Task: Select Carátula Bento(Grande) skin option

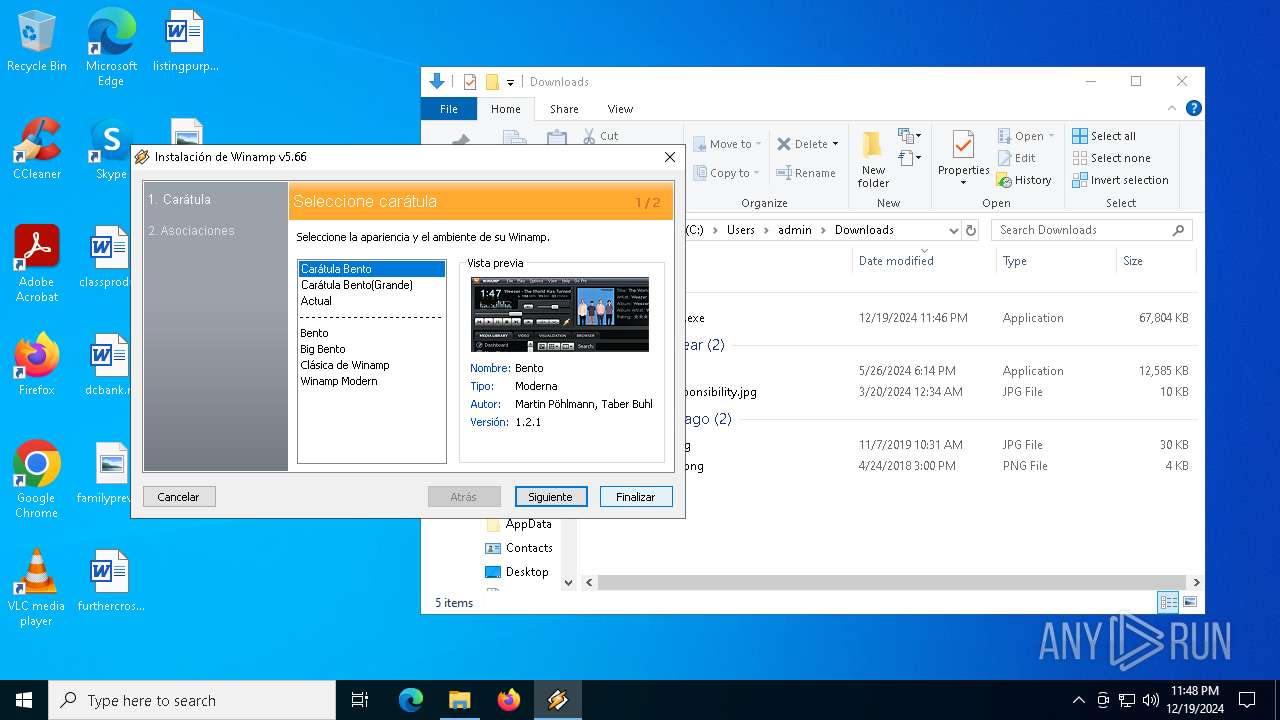Action: tap(372, 285)
